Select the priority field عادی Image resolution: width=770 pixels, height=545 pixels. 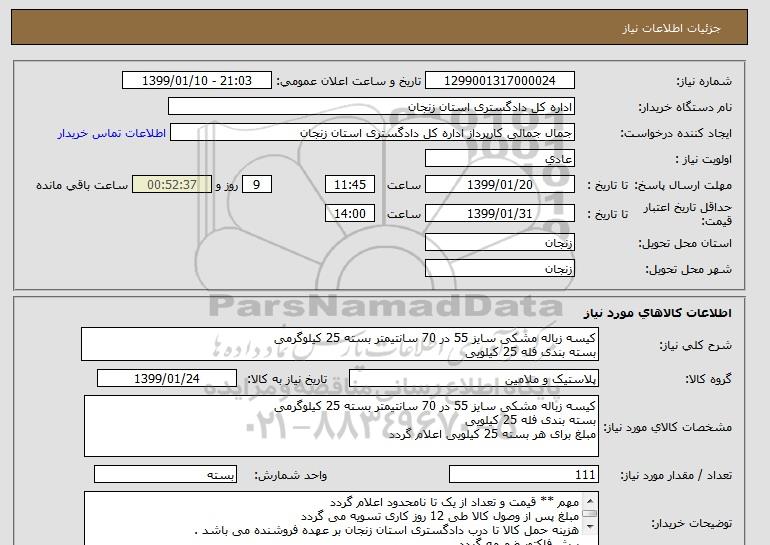[x=499, y=159]
